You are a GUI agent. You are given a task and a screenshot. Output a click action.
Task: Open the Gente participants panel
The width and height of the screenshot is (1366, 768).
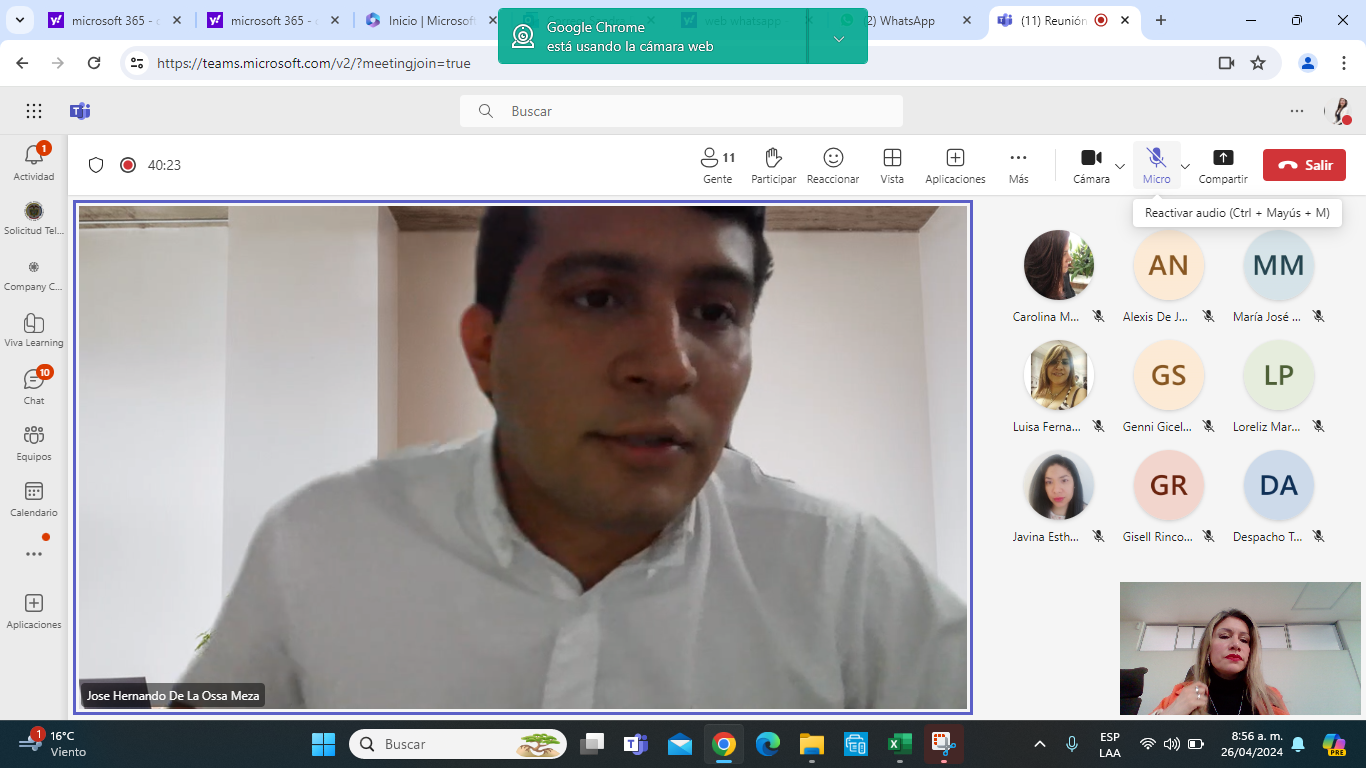(x=718, y=166)
